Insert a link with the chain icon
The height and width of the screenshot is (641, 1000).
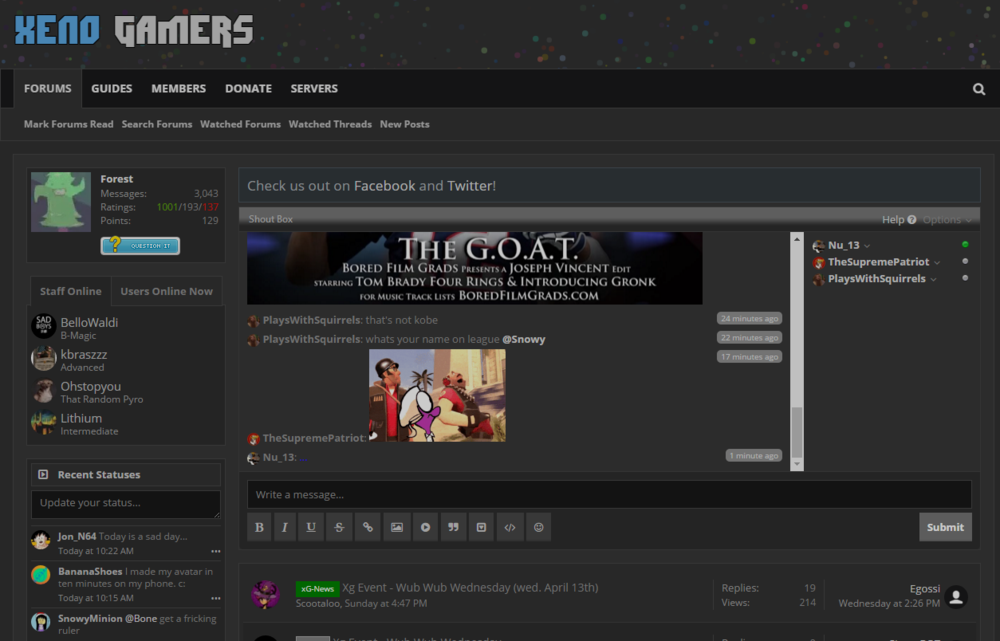[367, 527]
